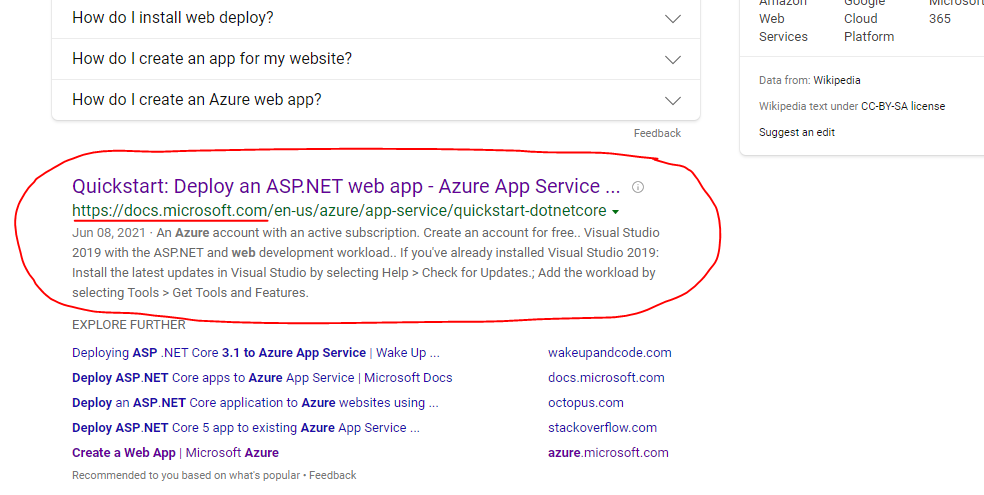The height and width of the screenshot is (495, 984).
Task: Open the Wikipedia data source link
Action: (x=837, y=80)
